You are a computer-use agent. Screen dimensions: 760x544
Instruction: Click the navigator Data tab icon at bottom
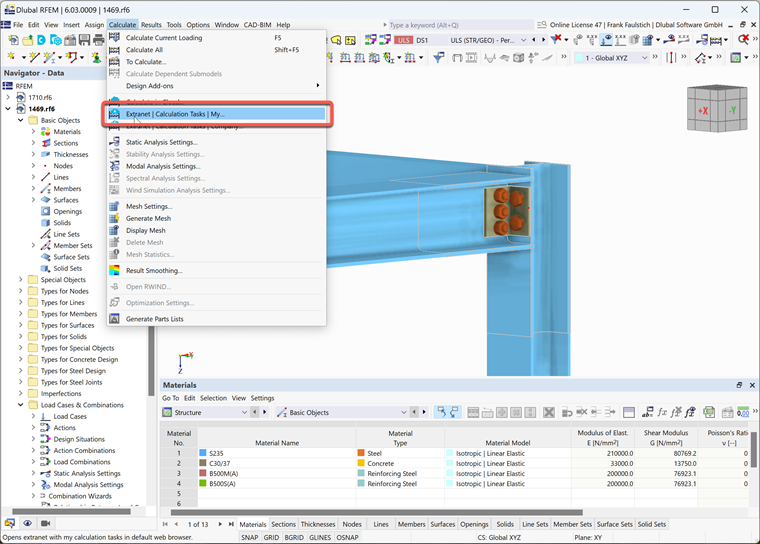tap(10, 524)
